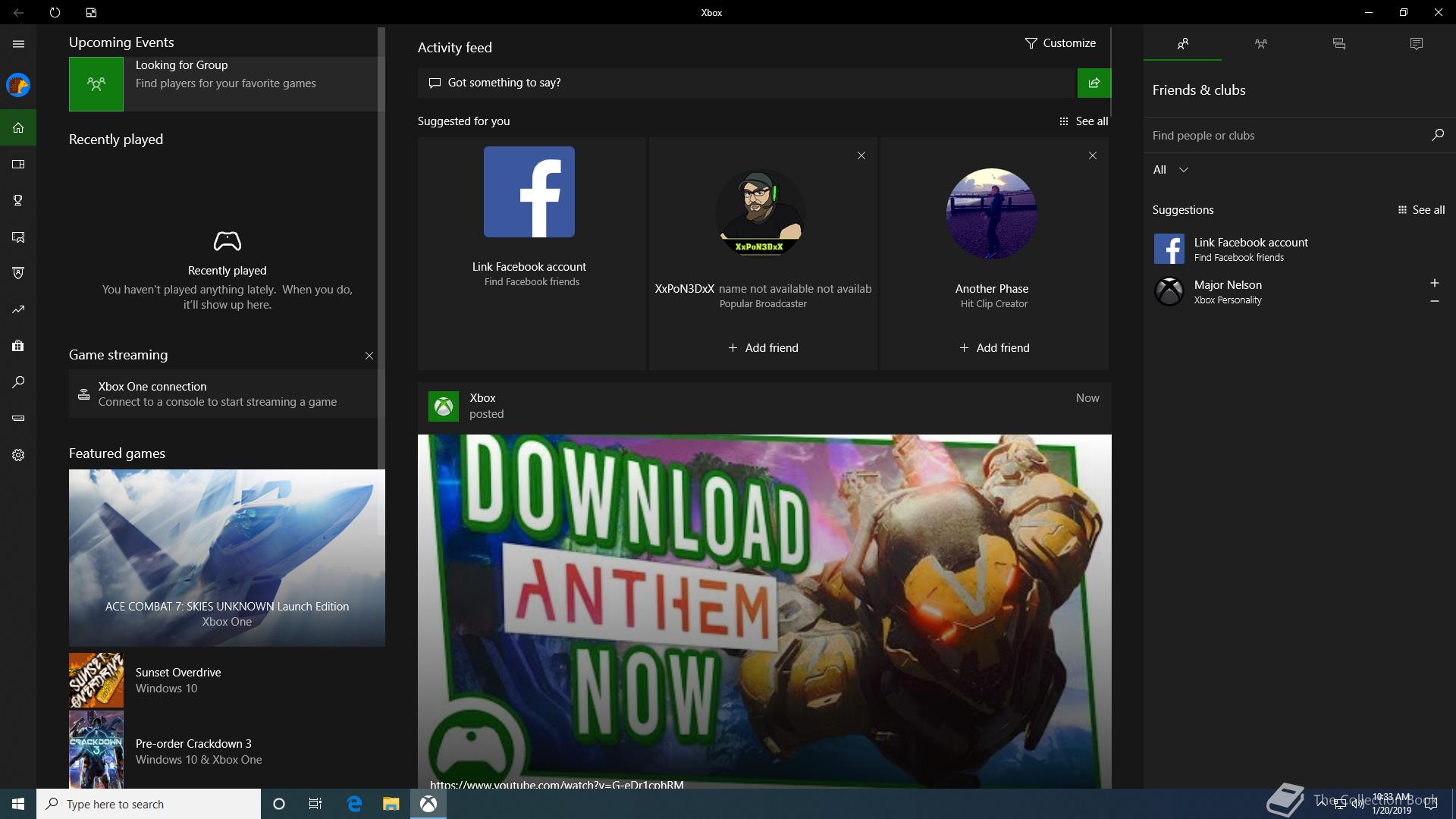Go to Home in sidebar
1456x819 pixels.
(18, 127)
